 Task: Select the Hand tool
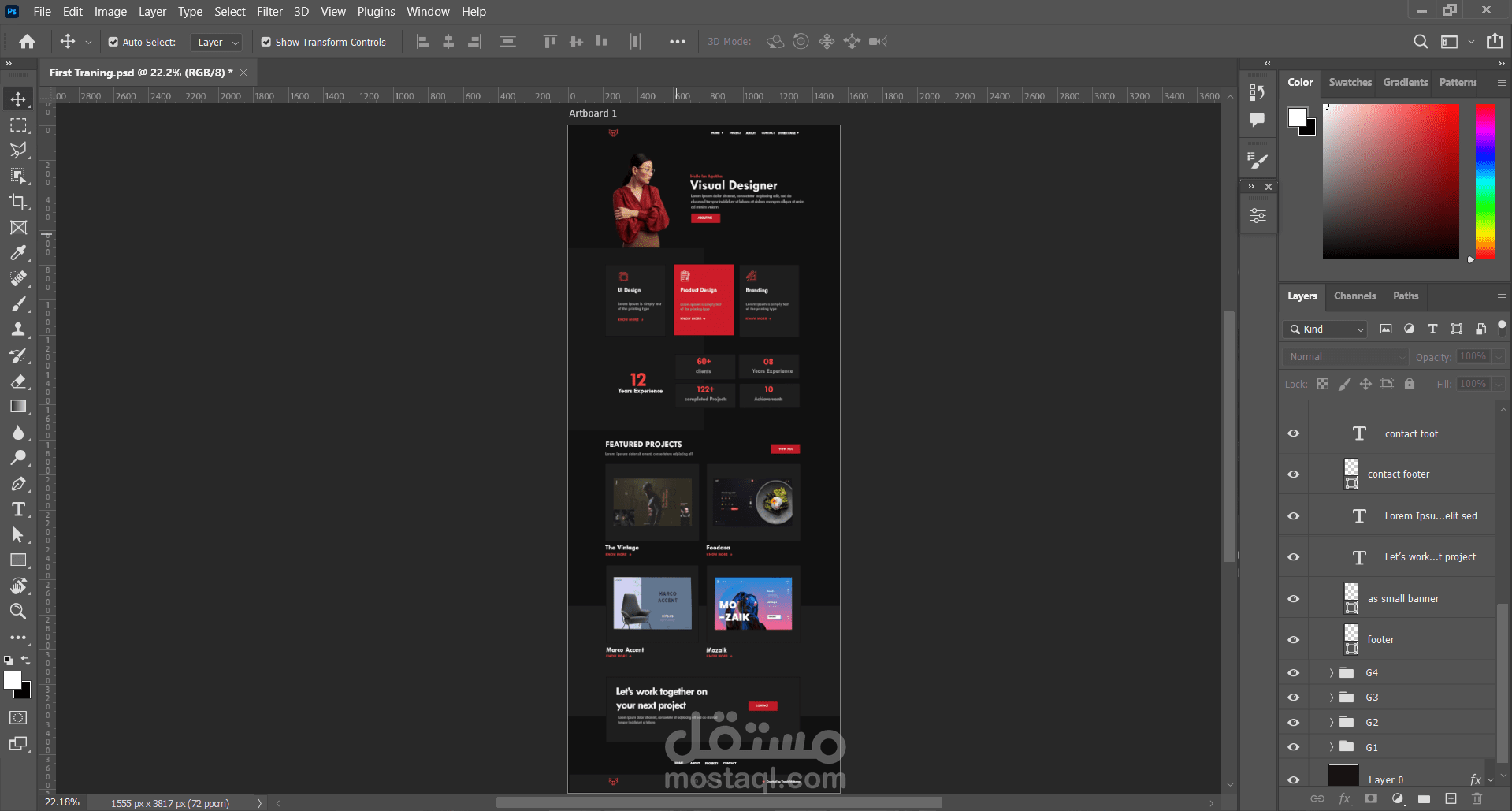click(18, 586)
